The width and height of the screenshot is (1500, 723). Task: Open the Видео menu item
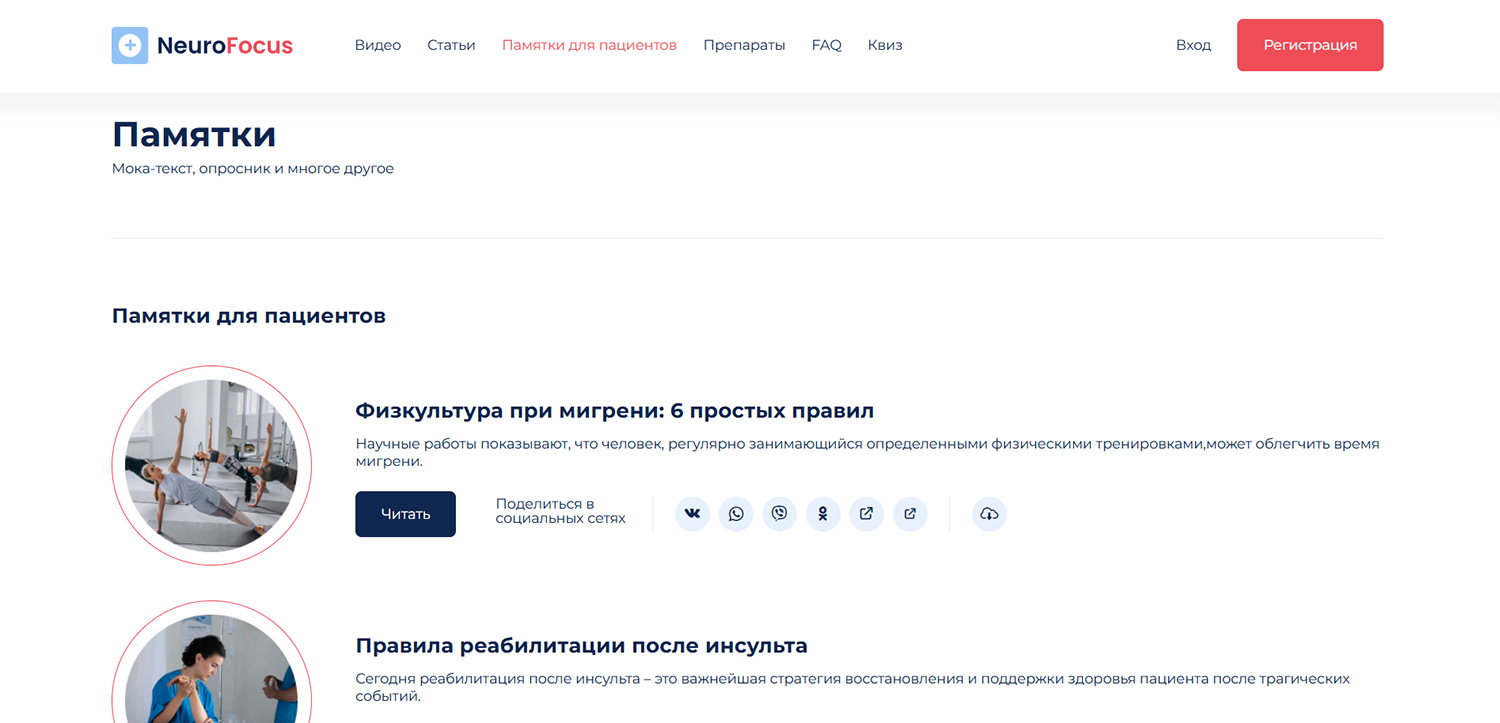tap(377, 45)
